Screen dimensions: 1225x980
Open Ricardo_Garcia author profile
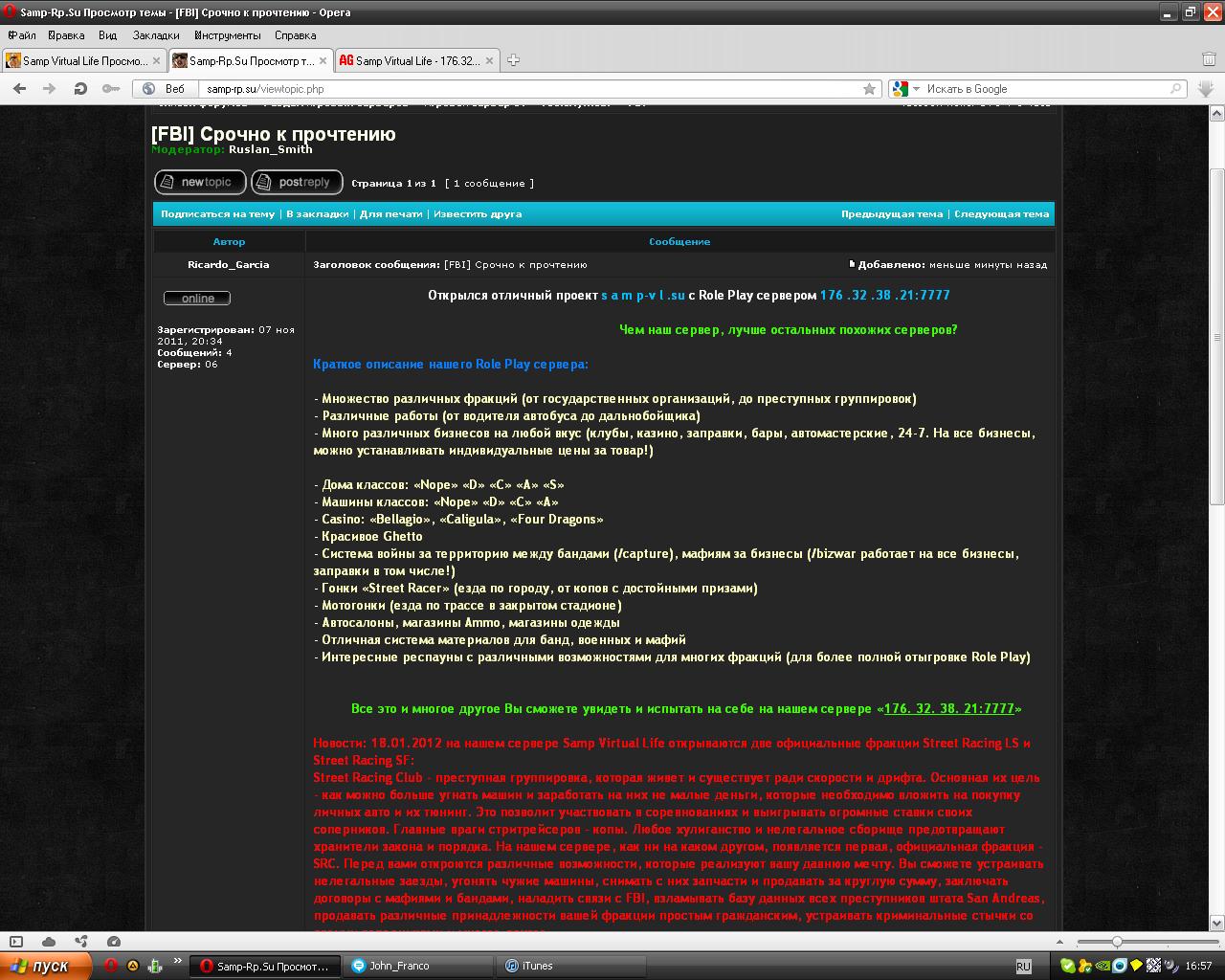229,265
